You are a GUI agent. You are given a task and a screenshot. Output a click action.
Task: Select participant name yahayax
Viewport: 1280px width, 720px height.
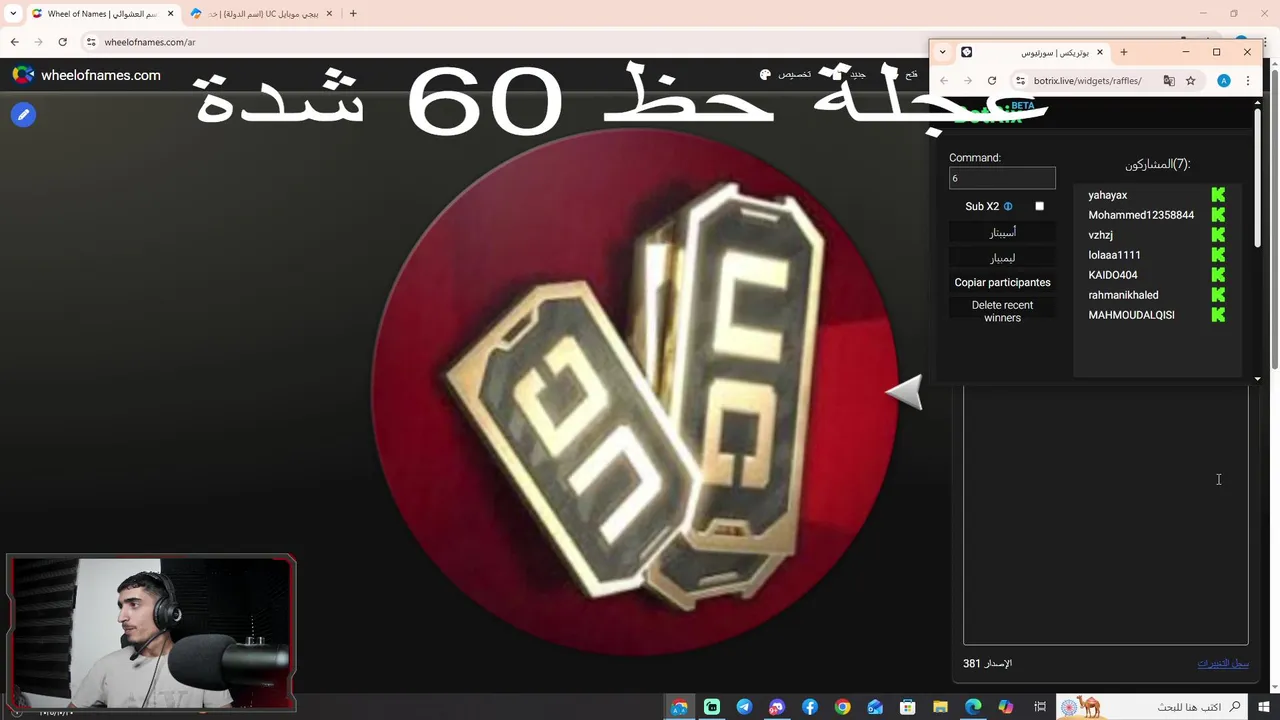(x=1107, y=195)
